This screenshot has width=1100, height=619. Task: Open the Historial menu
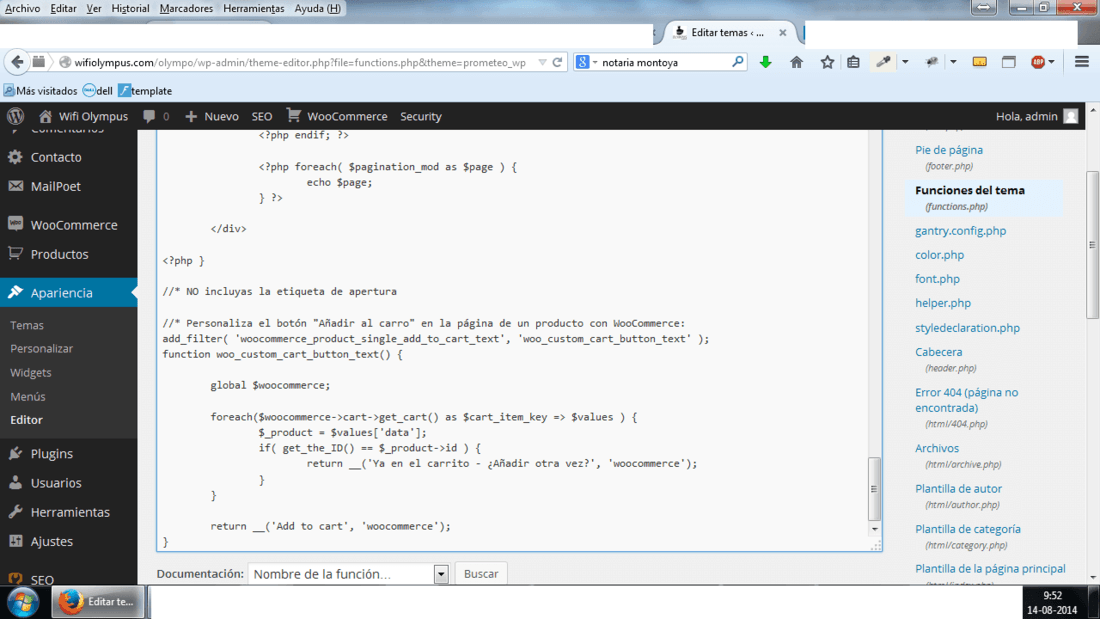click(130, 8)
